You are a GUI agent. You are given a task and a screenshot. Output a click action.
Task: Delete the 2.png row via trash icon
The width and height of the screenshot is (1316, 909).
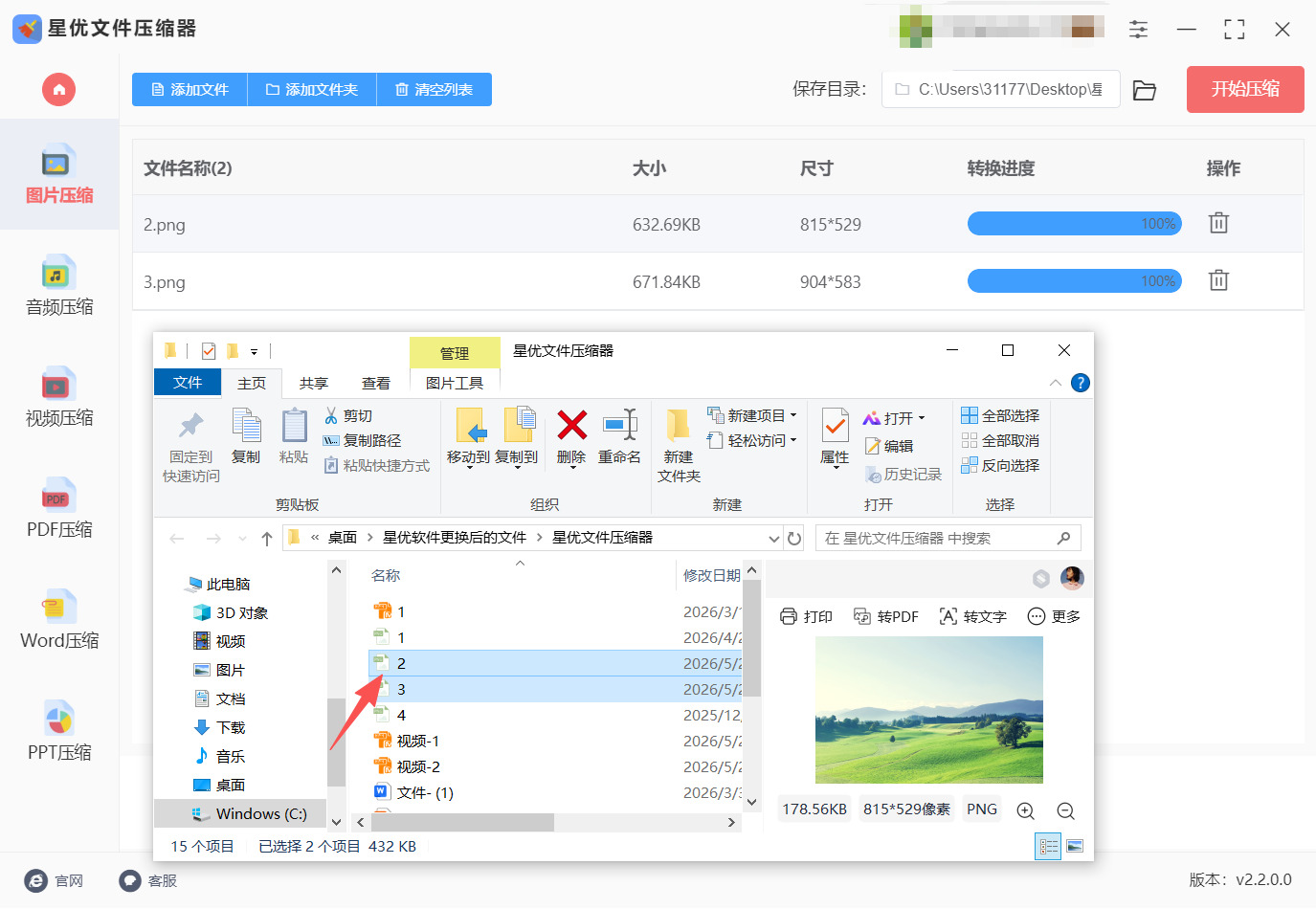point(1218,223)
